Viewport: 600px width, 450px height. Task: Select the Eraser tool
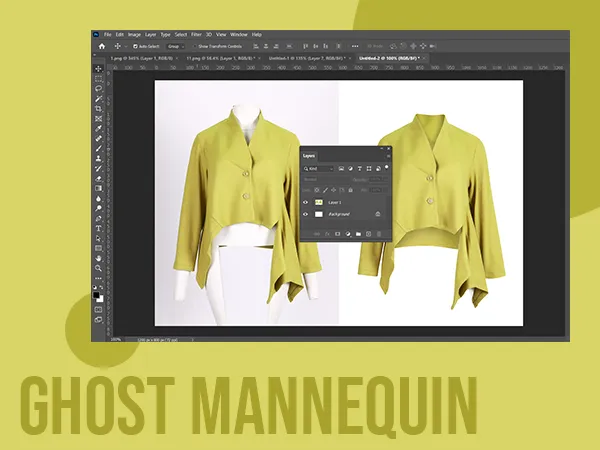98,178
